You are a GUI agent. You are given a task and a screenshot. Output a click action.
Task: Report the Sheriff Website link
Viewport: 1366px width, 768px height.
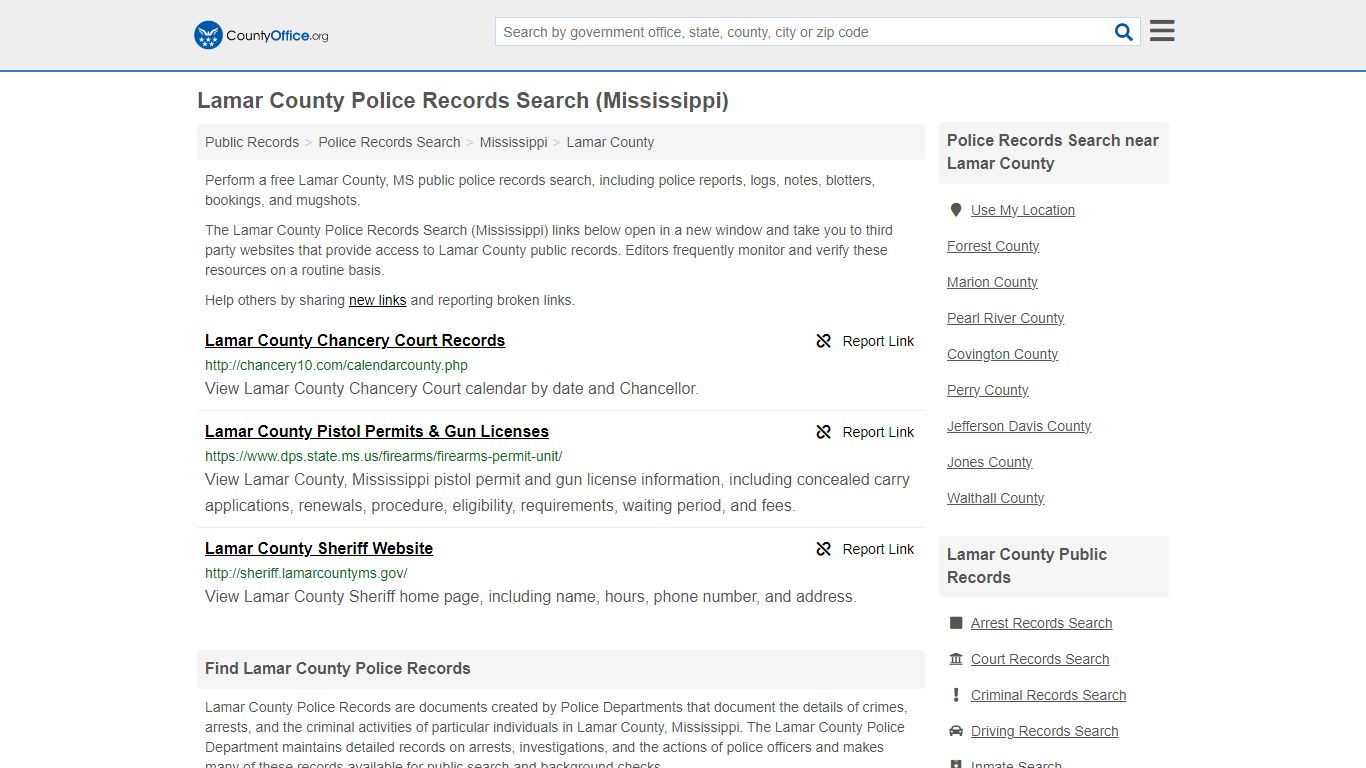pos(865,549)
